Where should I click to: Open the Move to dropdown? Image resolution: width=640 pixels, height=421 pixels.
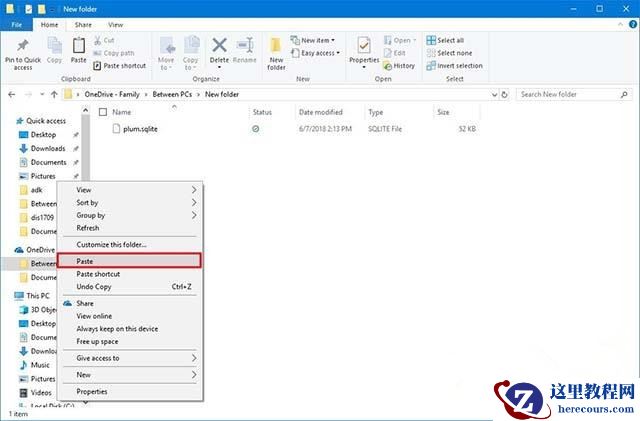point(166,63)
